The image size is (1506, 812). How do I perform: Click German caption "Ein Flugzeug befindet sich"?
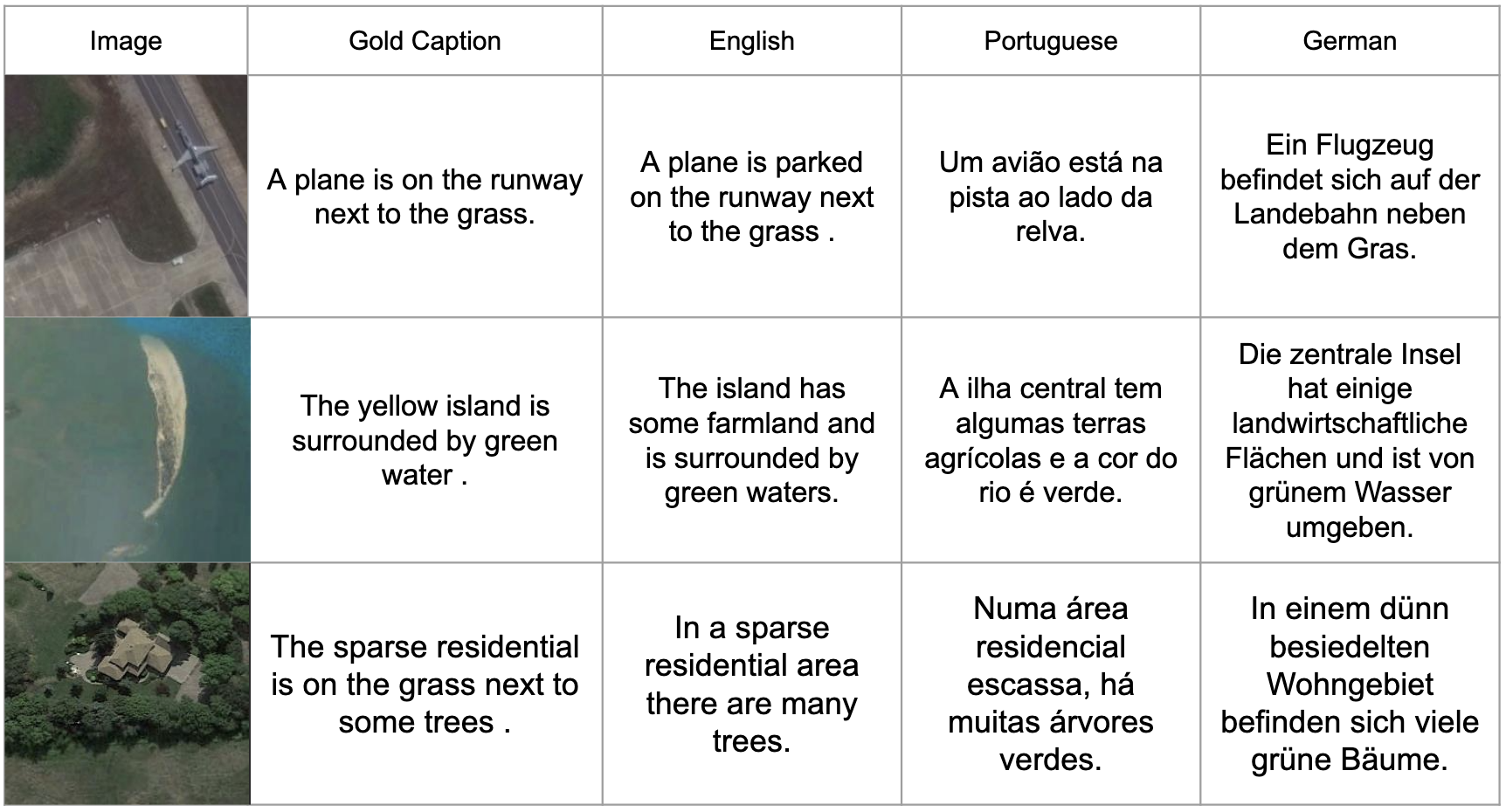[1349, 196]
